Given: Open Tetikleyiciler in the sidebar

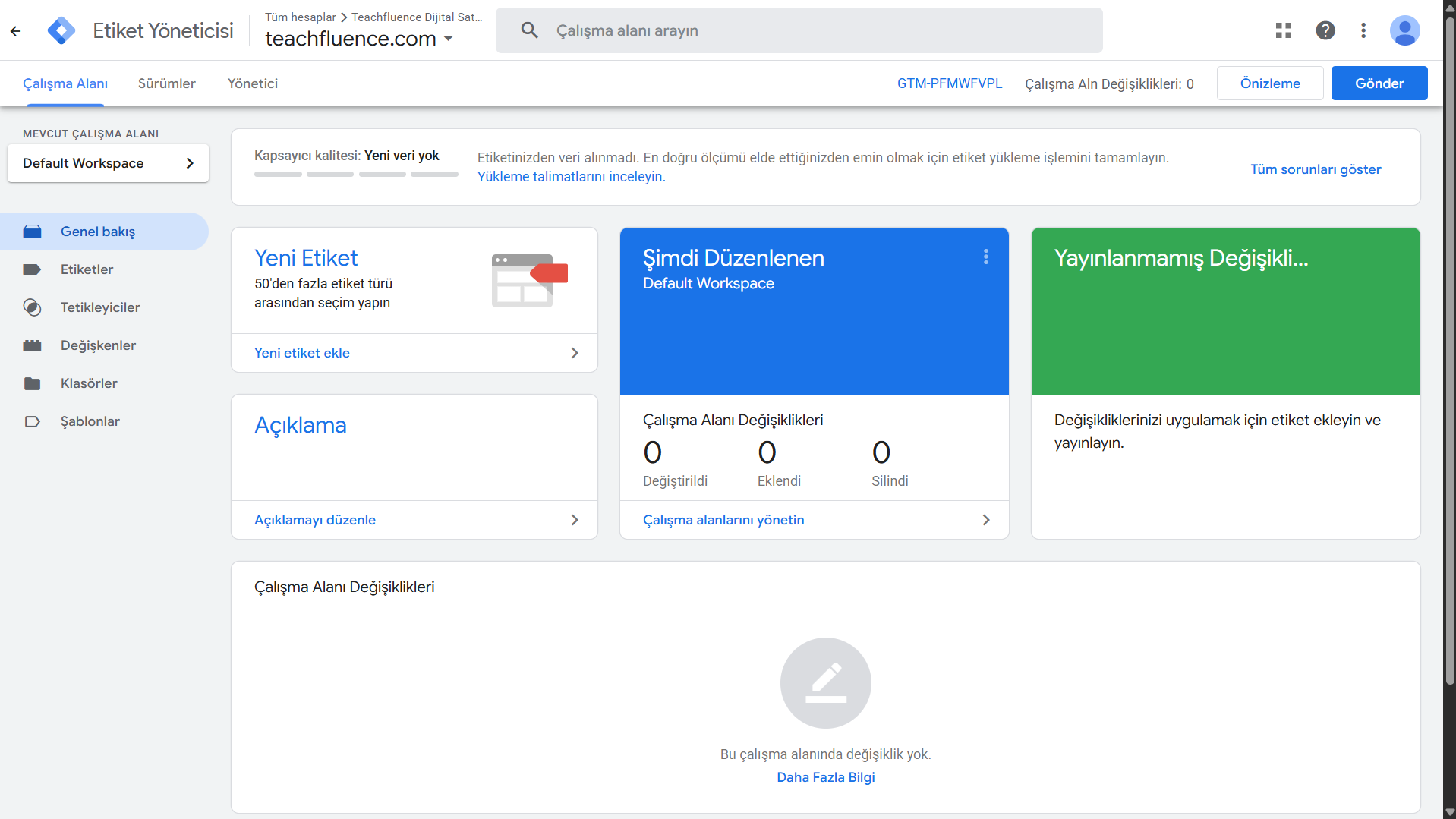Looking at the screenshot, I should [x=100, y=307].
